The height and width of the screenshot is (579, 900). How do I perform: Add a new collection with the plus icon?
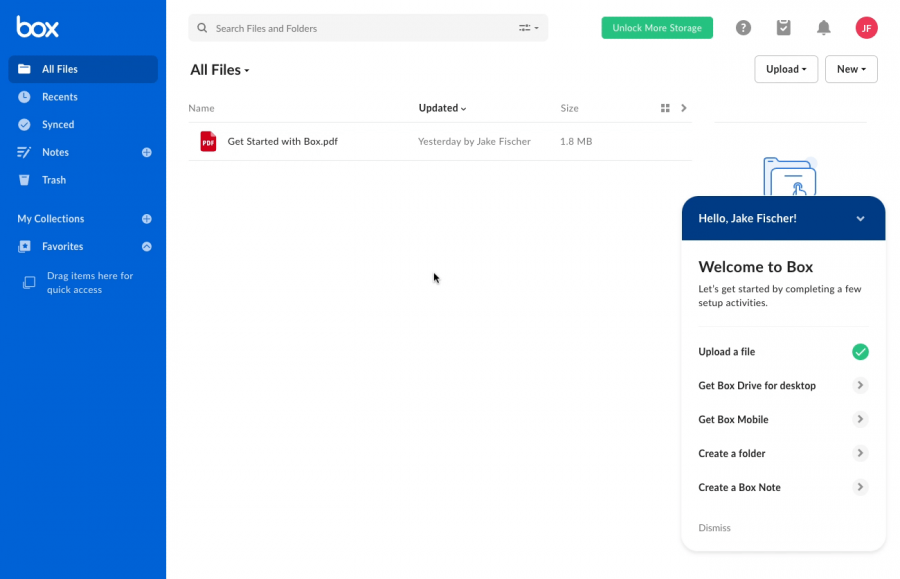147,218
